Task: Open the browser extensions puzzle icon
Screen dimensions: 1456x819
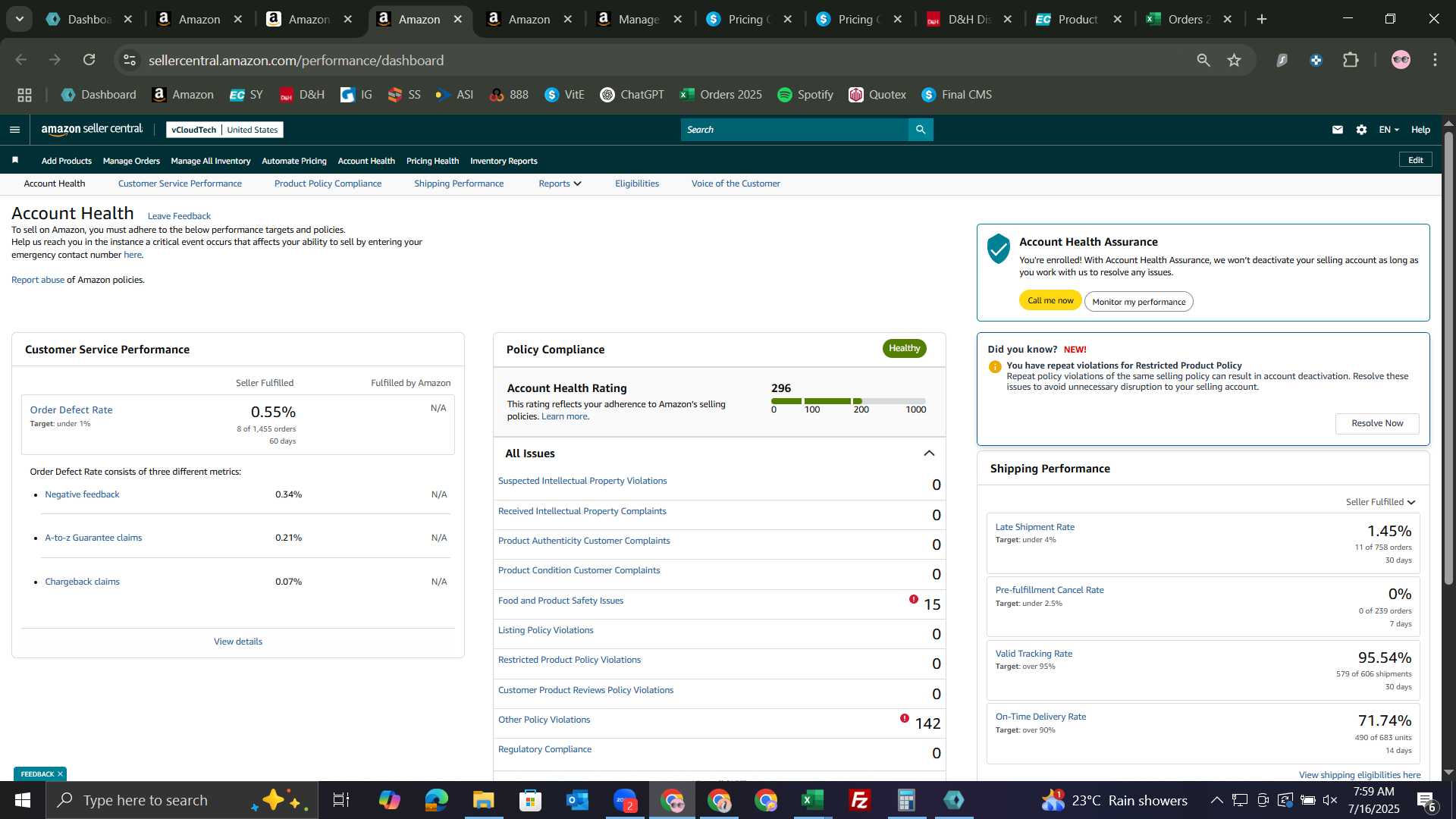Action: coord(1351,60)
